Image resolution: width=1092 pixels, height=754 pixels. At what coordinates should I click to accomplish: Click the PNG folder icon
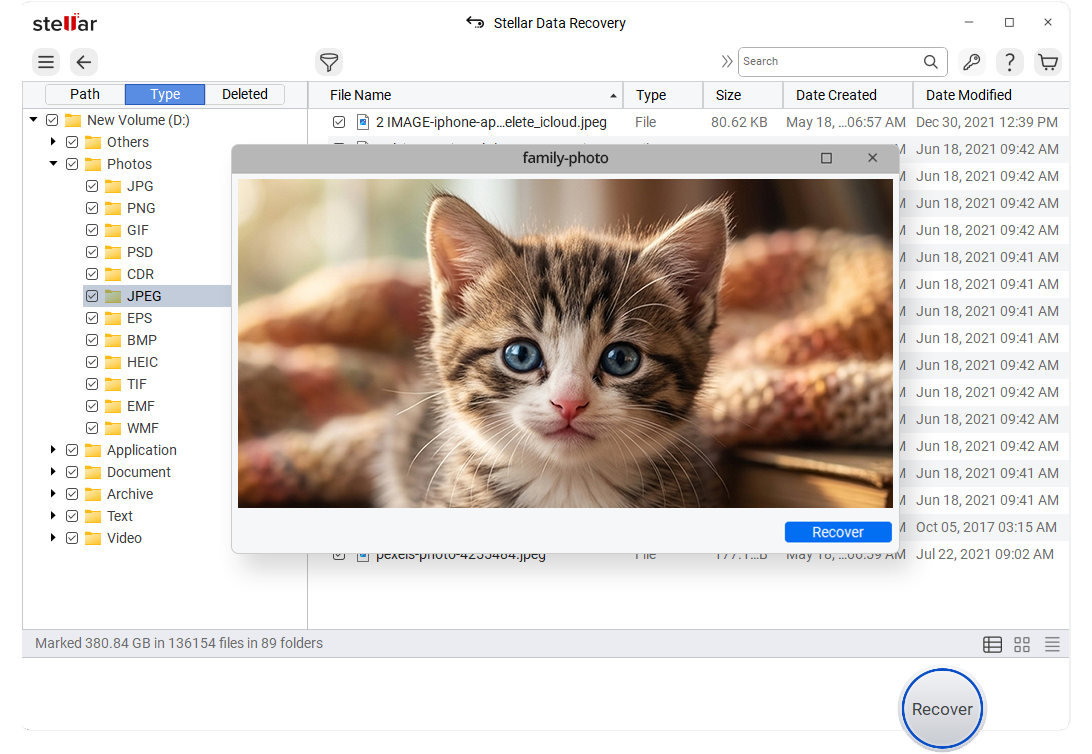[113, 208]
